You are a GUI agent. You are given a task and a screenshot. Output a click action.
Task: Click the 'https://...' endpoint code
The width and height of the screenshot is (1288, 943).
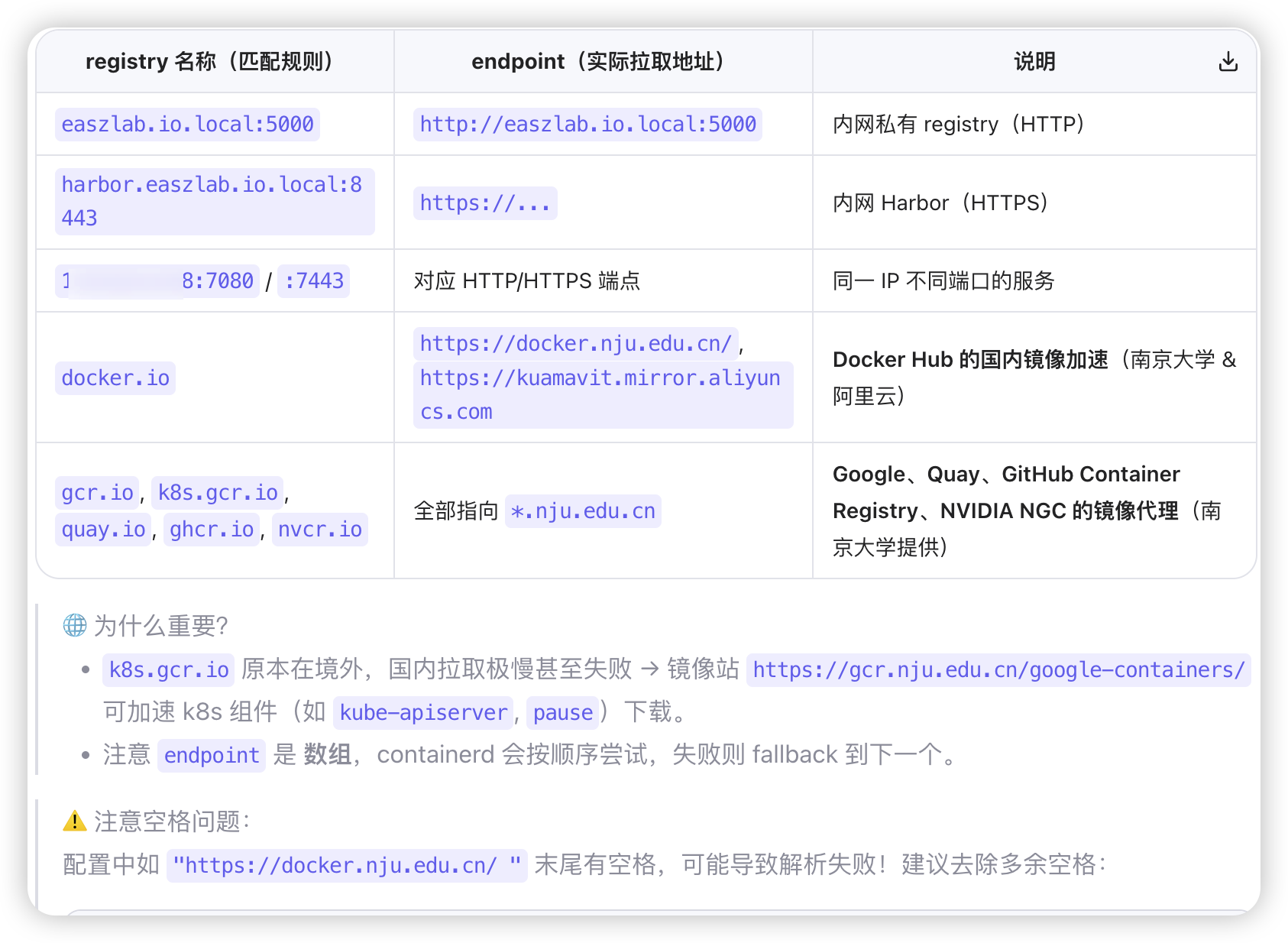(x=485, y=203)
